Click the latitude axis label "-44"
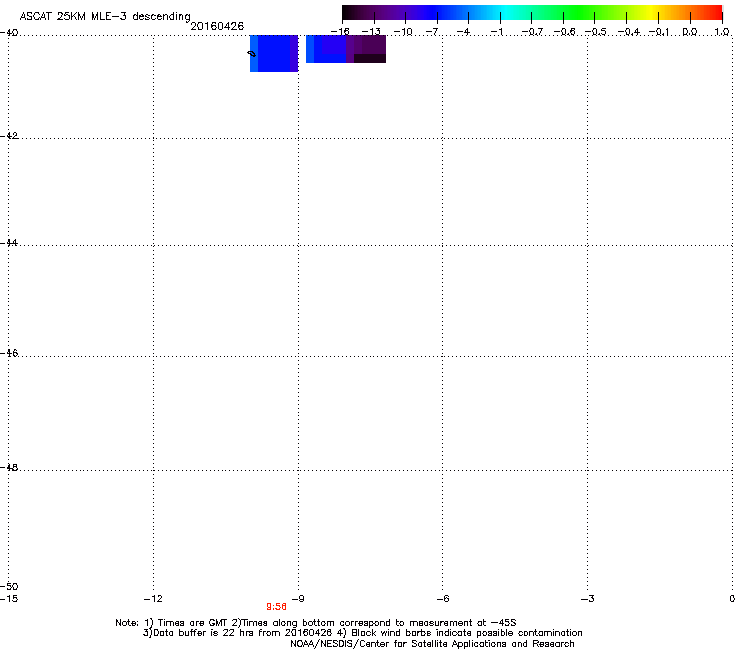This screenshot has width=740, height=650. (9, 243)
